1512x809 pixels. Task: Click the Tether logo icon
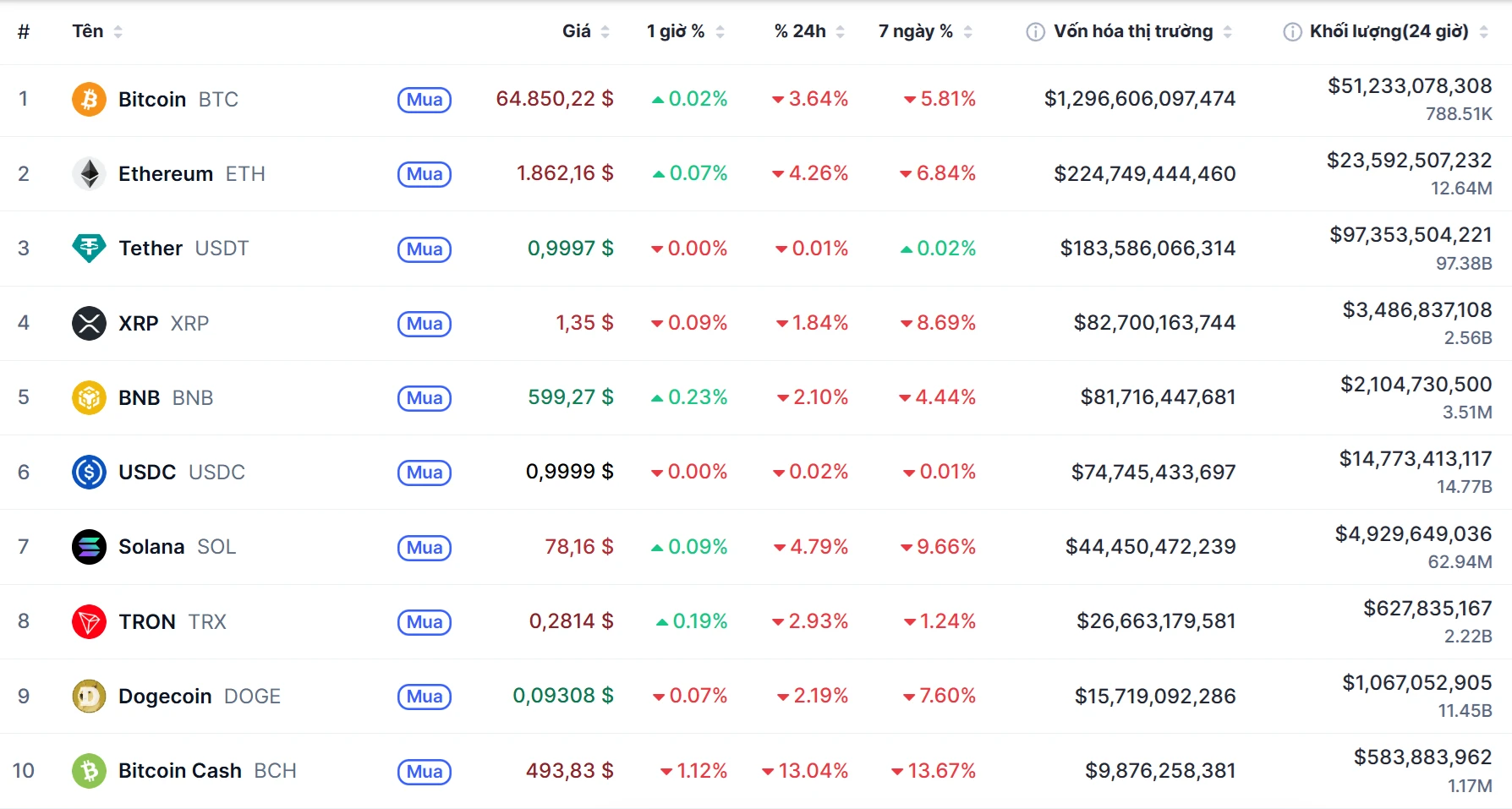pyautogui.click(x=89, y=249)
